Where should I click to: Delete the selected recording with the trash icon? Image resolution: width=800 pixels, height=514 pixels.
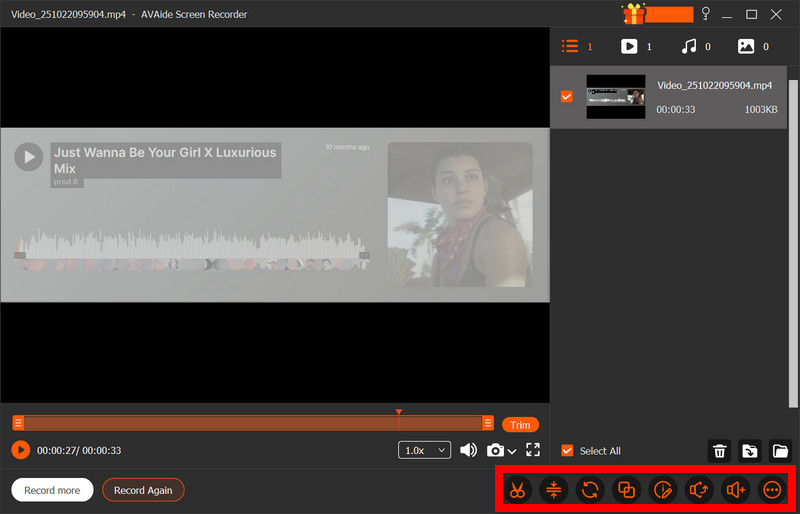pos(719,451)
